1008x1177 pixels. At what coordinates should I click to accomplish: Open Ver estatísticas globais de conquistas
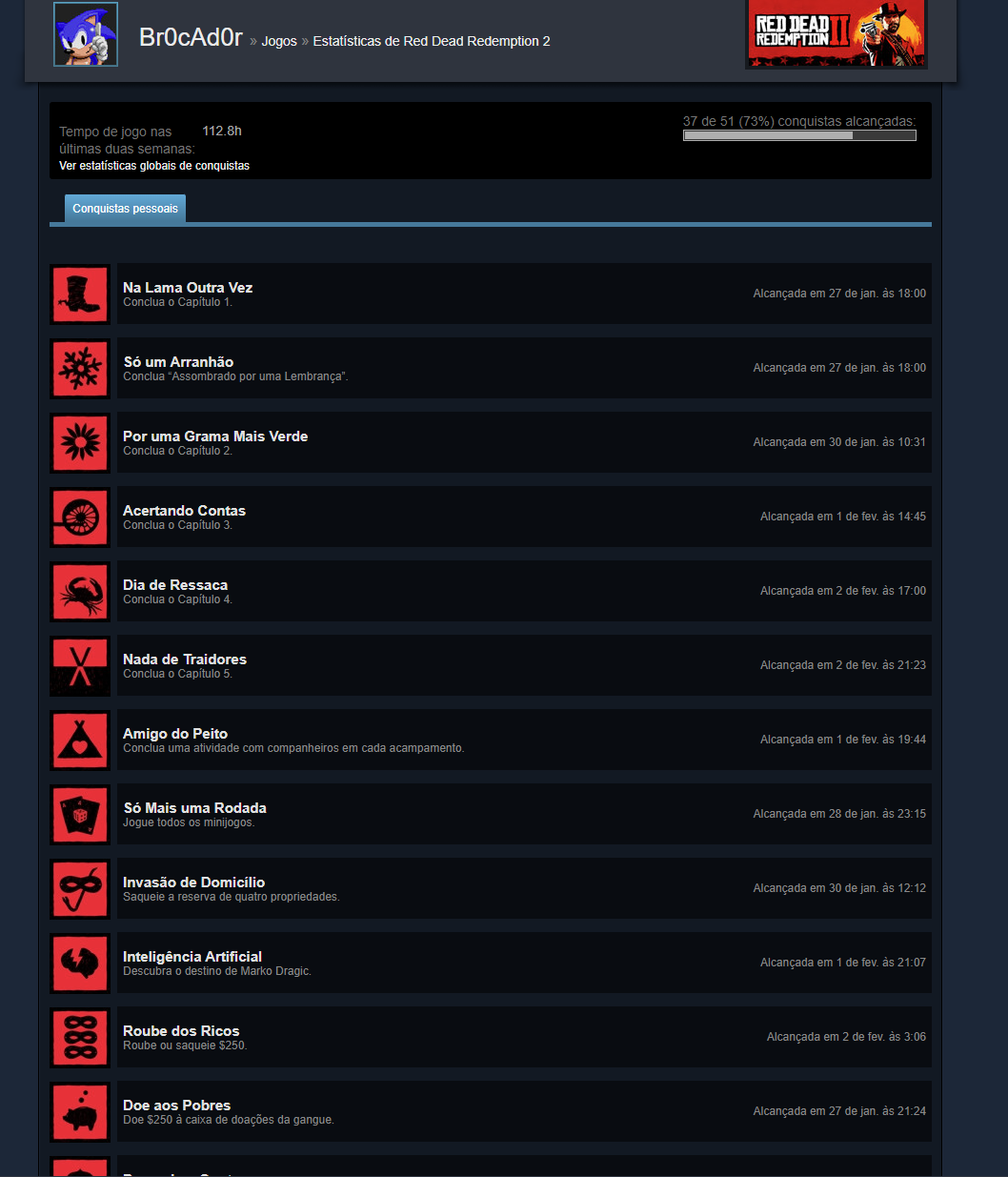click(152, 165)
